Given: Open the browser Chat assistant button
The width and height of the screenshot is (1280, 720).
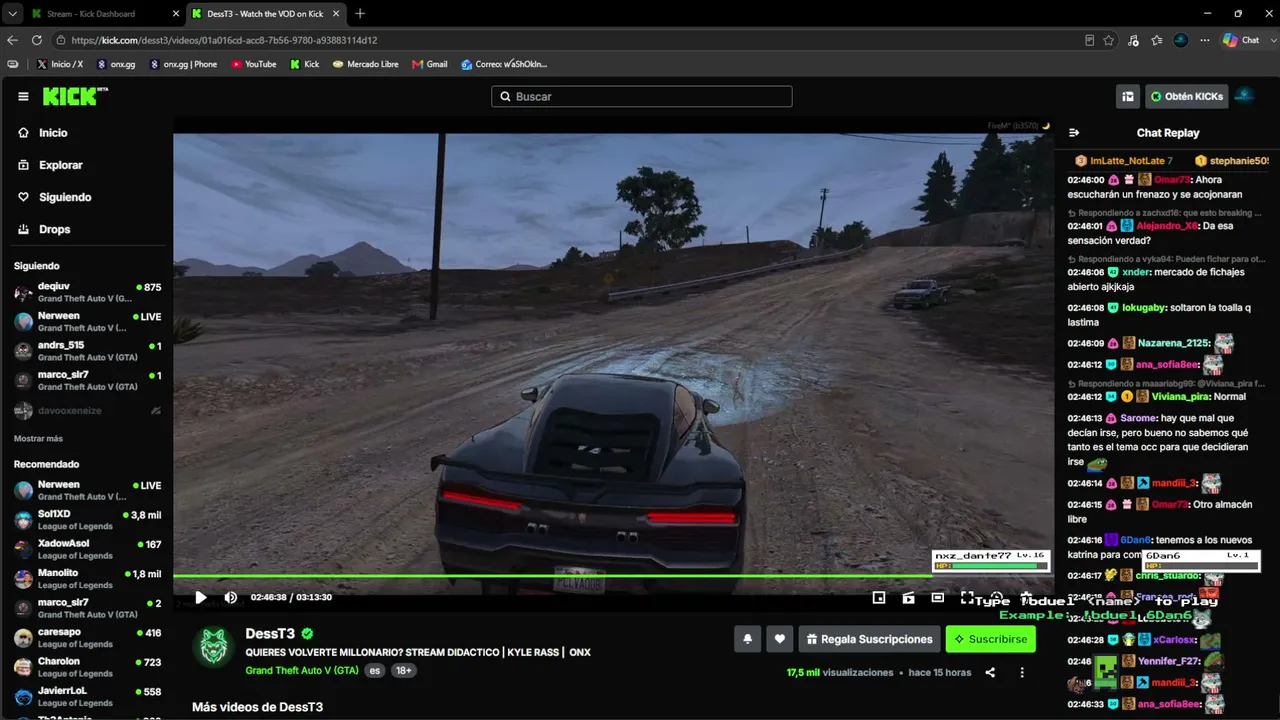Looking at the screenshot, I should [x=1242, y=40].
